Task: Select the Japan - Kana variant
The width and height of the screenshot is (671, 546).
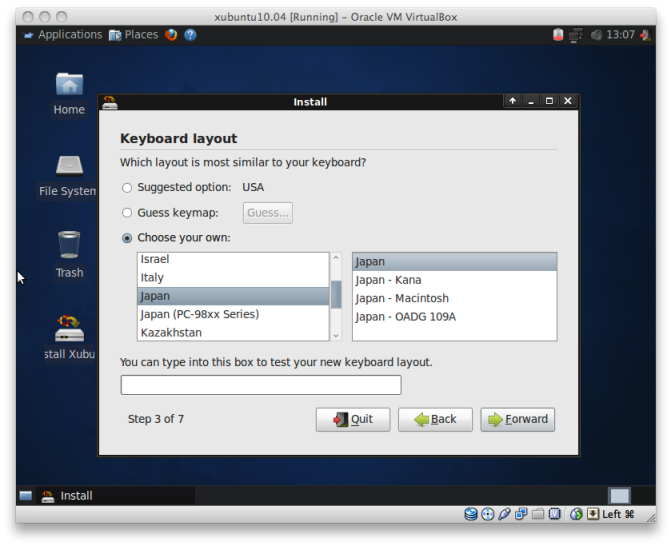Action: point(454,280)
